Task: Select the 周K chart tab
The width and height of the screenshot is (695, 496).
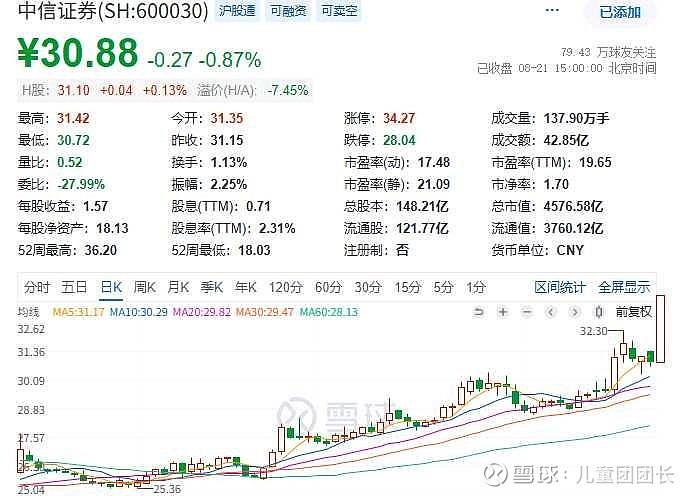Action: [145, 287]
